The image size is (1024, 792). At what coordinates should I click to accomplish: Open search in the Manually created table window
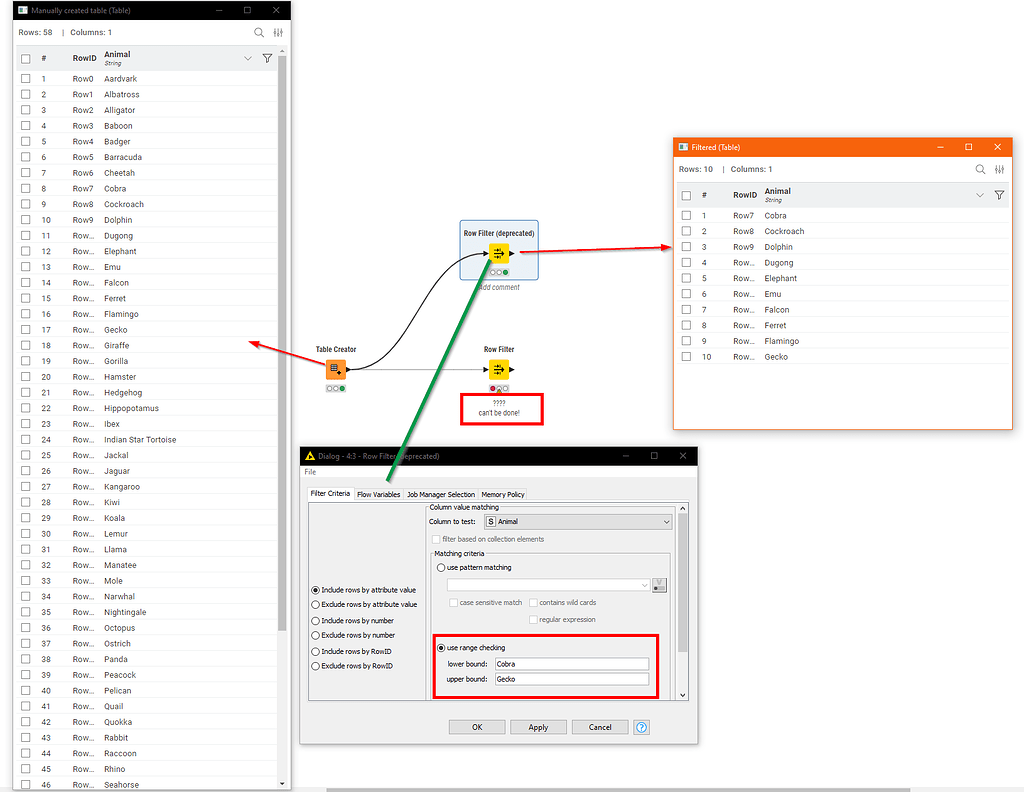pyautogui.click(x=258, y=32)
